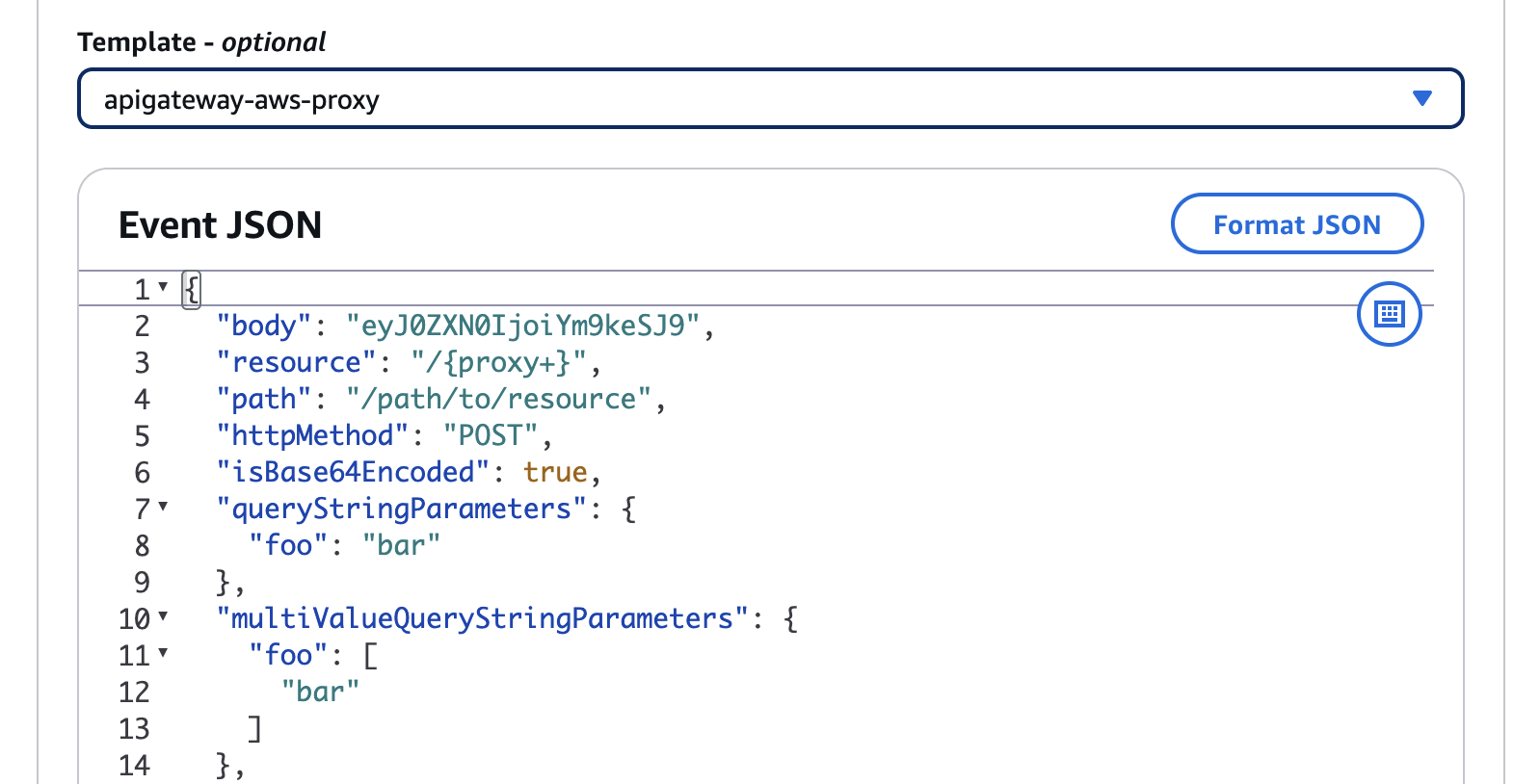Click the "POST" value

coord(490,435)
